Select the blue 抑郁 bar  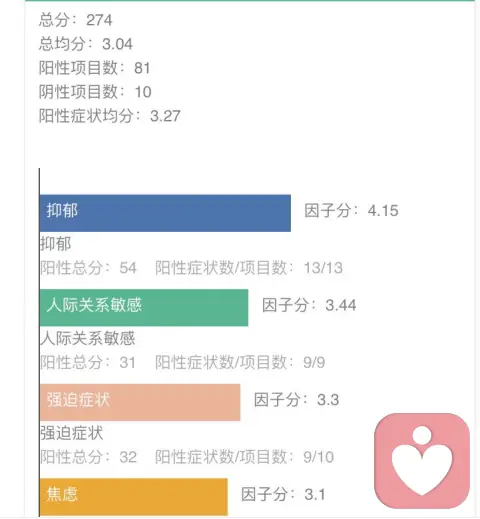(x=165, y=213)
